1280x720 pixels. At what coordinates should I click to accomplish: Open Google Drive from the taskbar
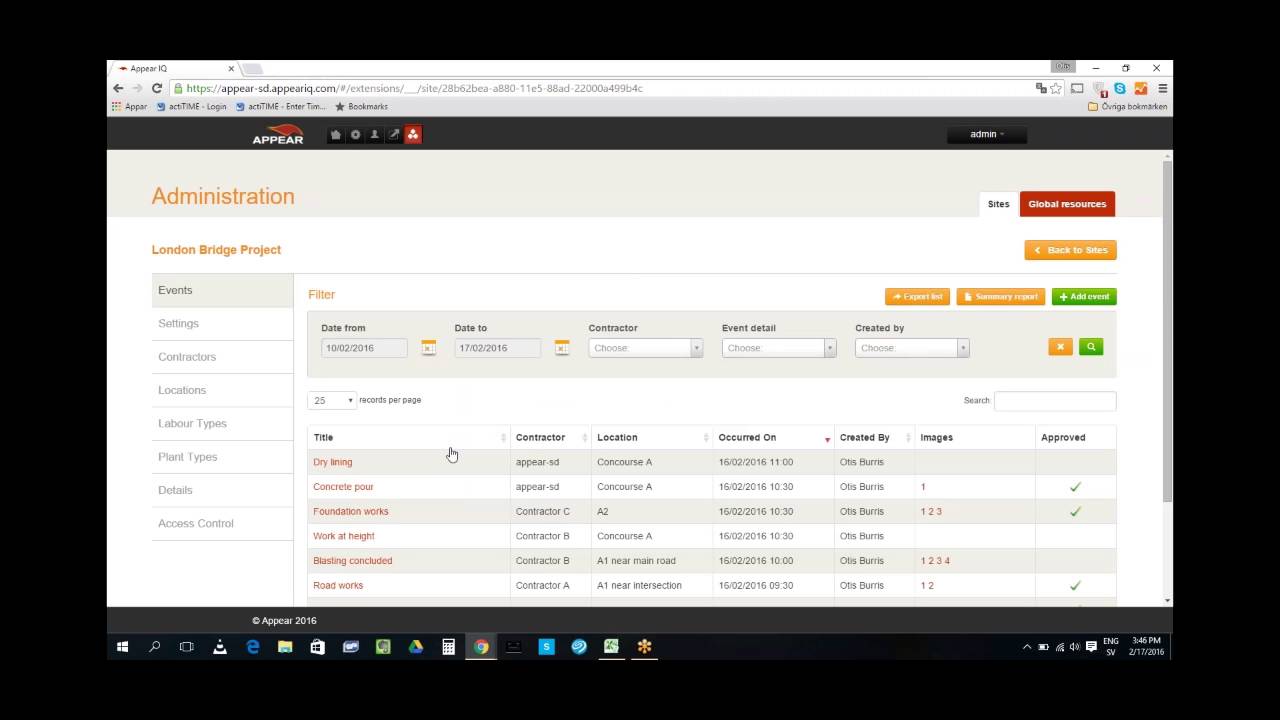pos(415,647)
